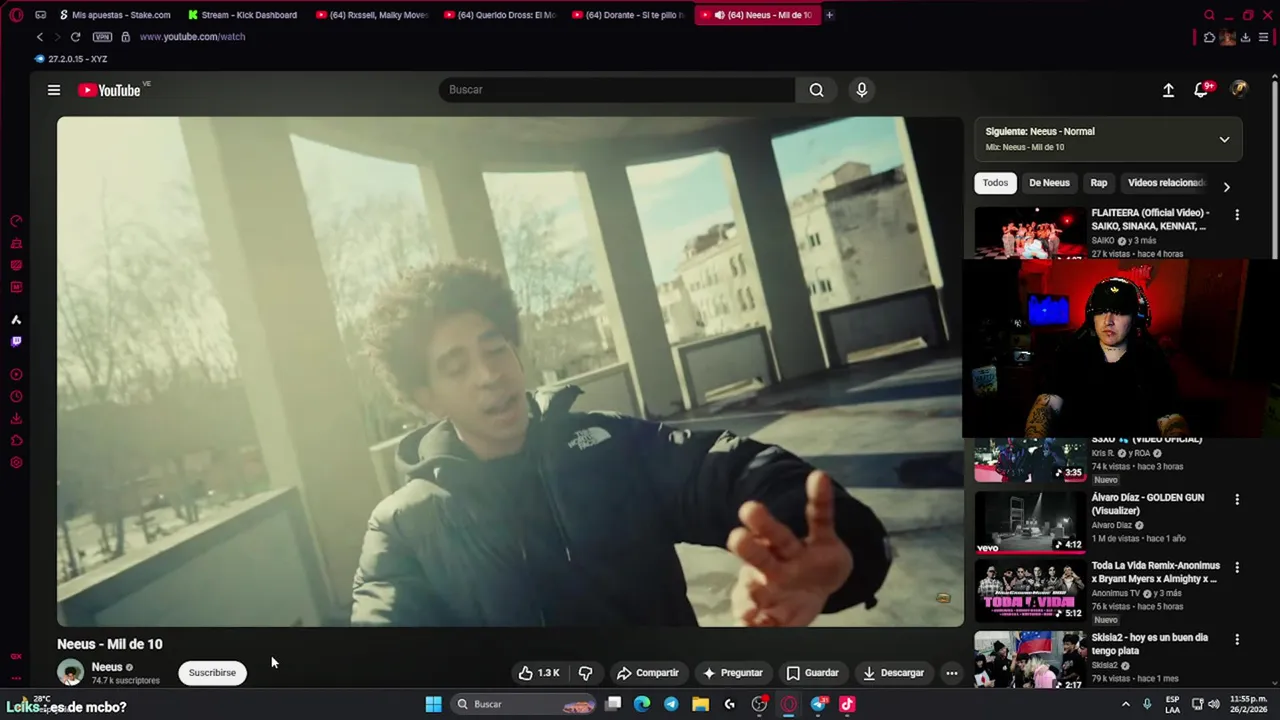
Task: Focus the YouTube Buscar search field
Action: 617,90
